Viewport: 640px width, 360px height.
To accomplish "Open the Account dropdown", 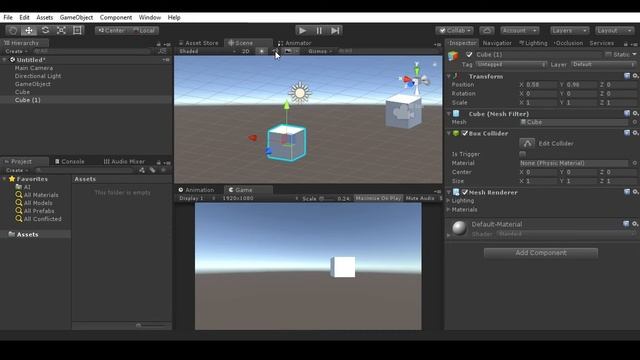I will [519, 31].
